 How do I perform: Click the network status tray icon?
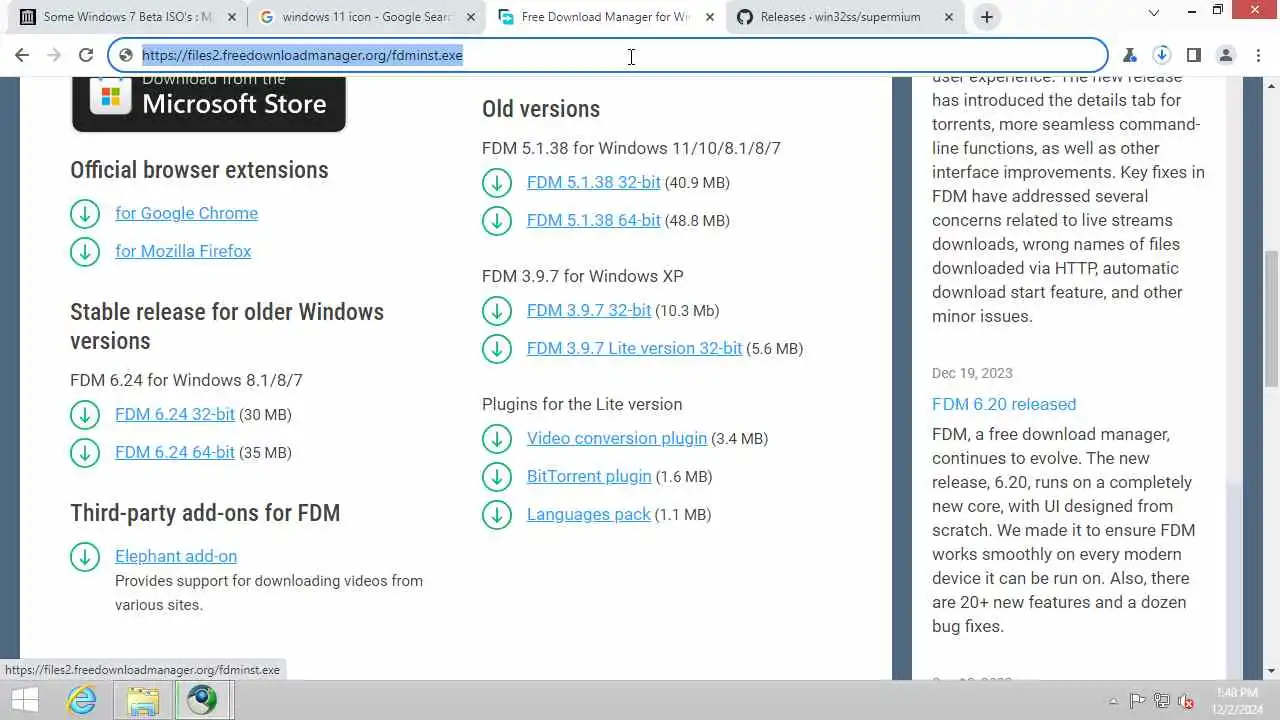coord(1161,701)
